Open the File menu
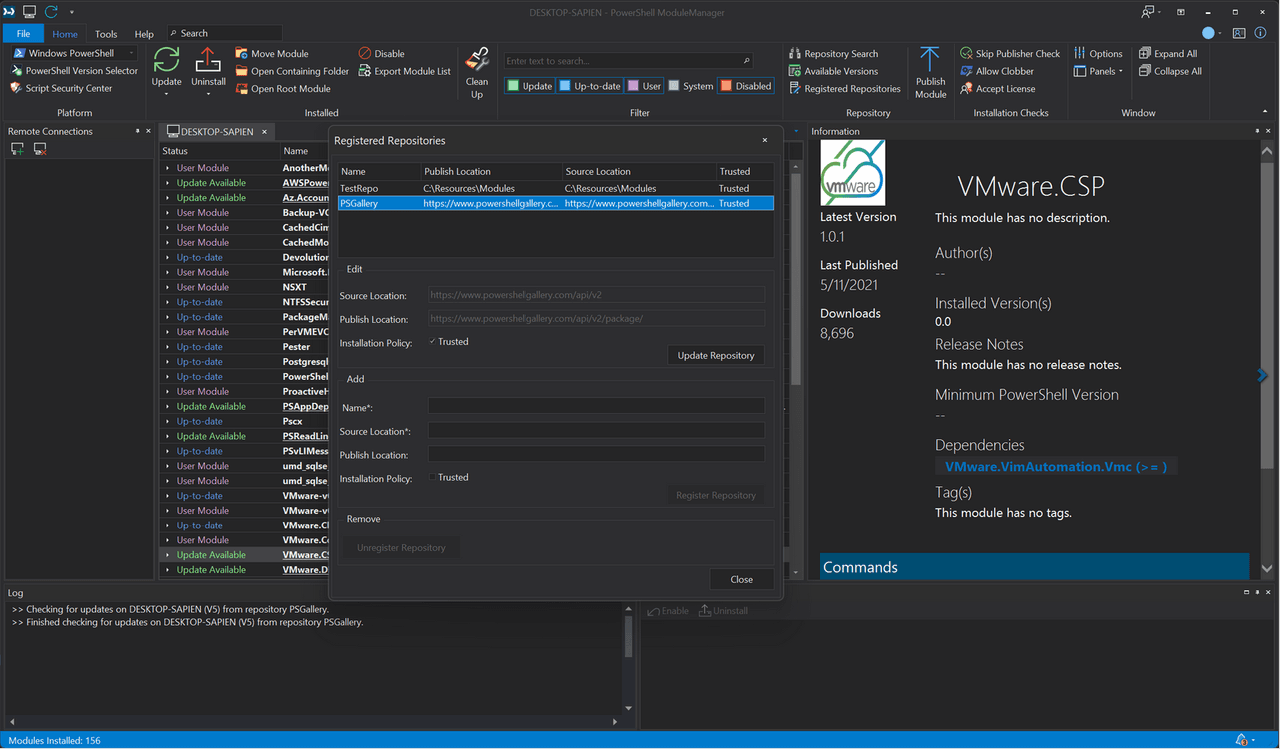1280x749 pixels. 23,33
